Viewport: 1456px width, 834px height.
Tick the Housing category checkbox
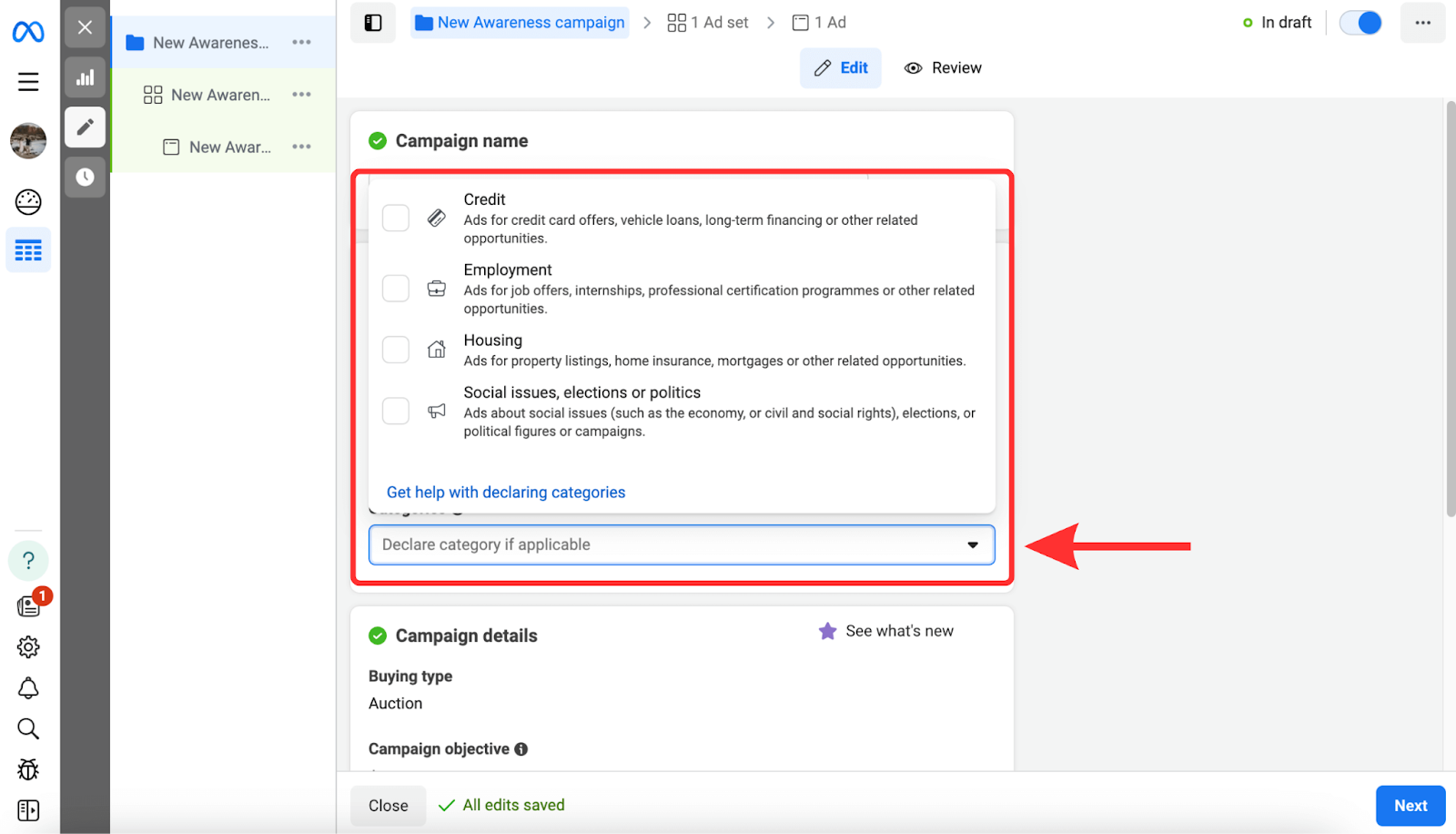coord(396,350)
